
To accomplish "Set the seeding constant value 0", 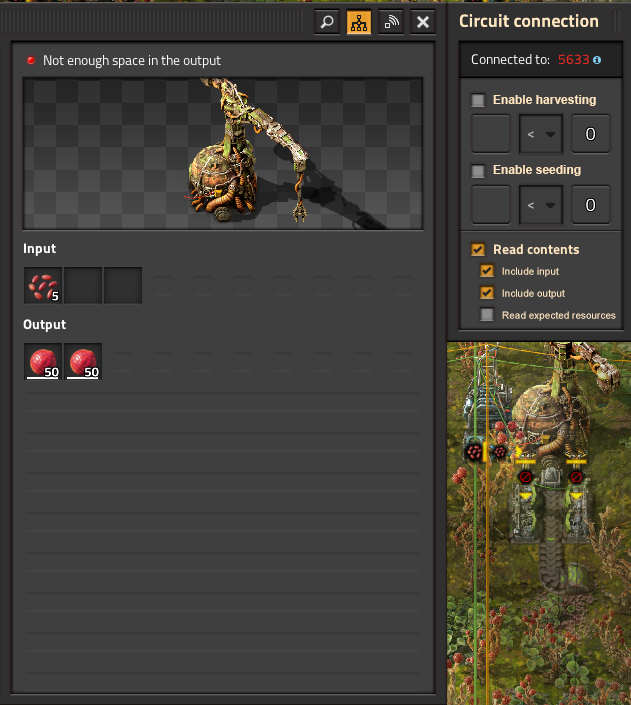I will tap(591, 205).
